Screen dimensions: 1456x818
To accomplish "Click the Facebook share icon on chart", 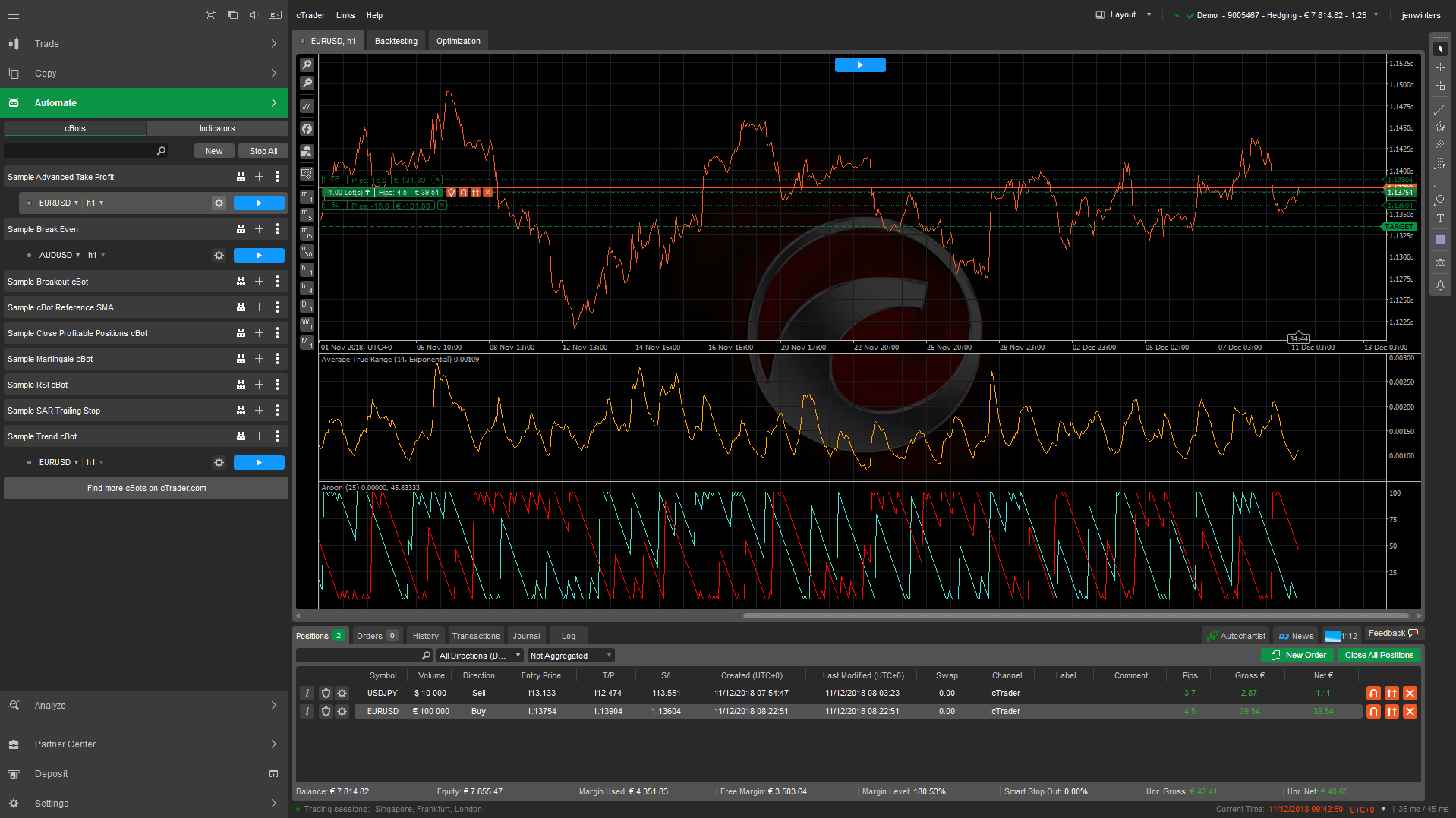I will pyautogui.click(x=307, y=129).
